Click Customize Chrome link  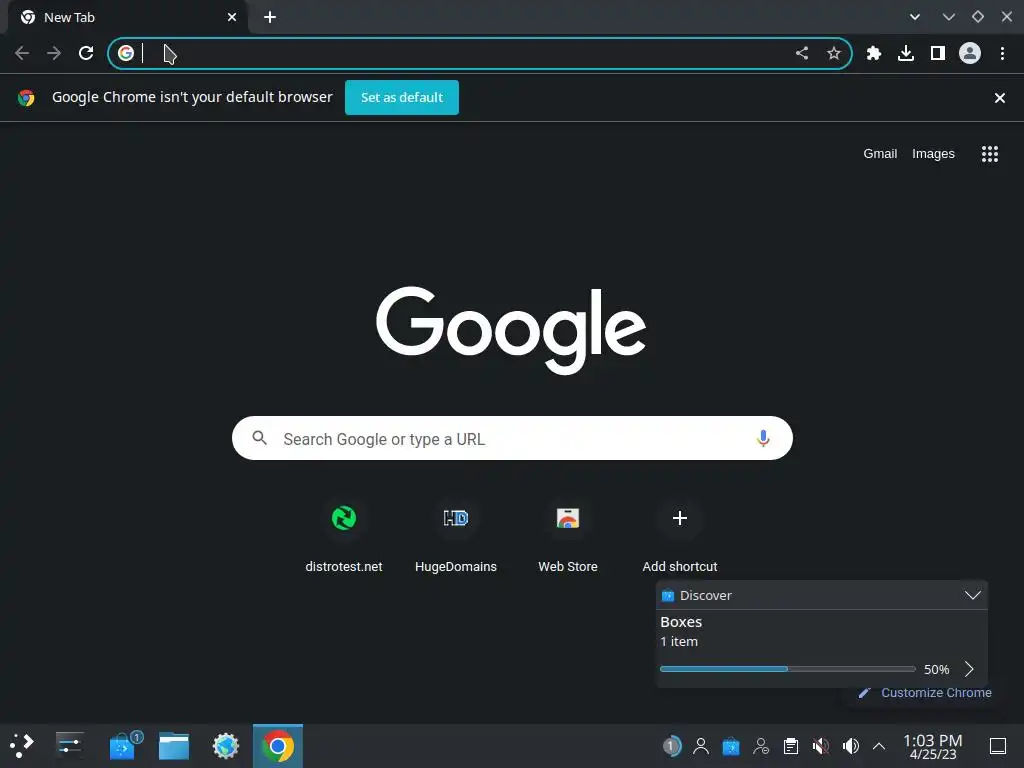pyautogui.click(x=925, y=693)
